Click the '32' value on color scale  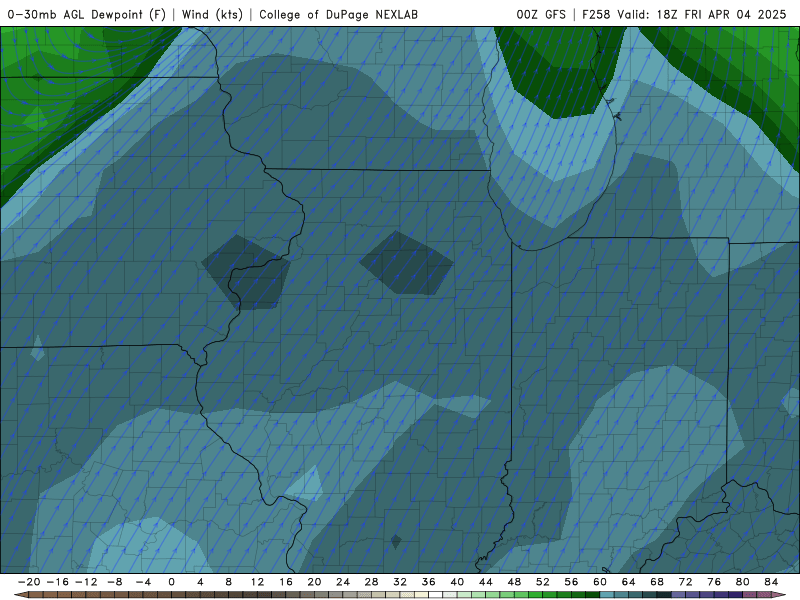[400, 582]
